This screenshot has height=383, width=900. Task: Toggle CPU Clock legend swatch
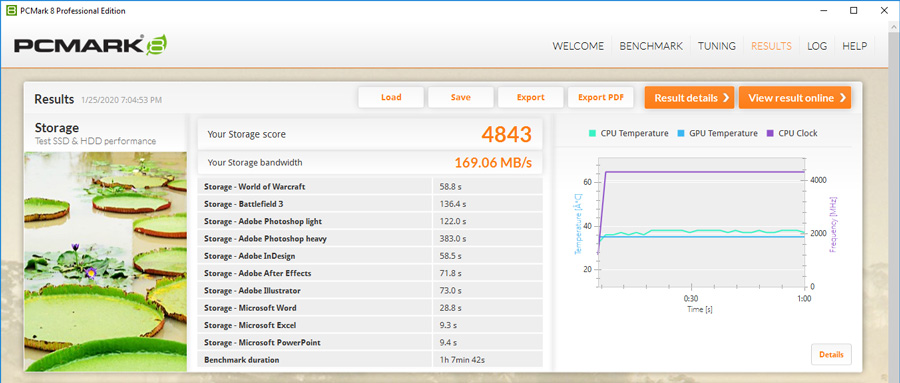point(770,133)
